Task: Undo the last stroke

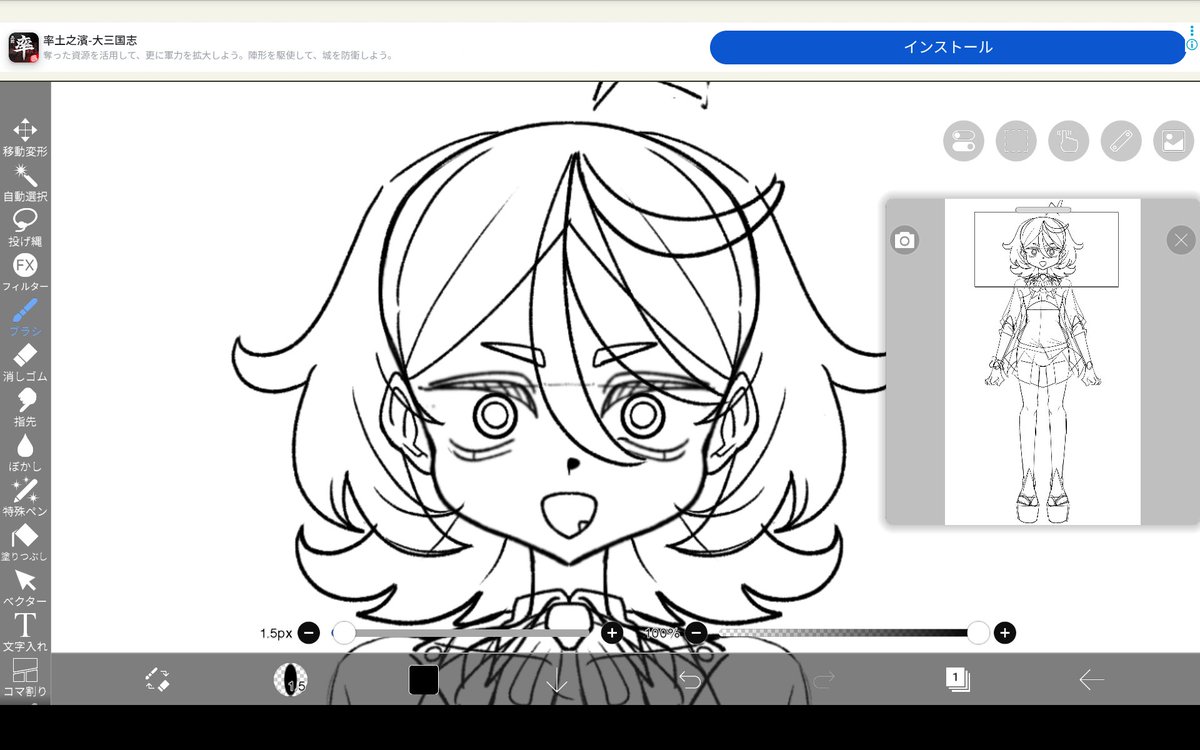Action: click(693, 679)
